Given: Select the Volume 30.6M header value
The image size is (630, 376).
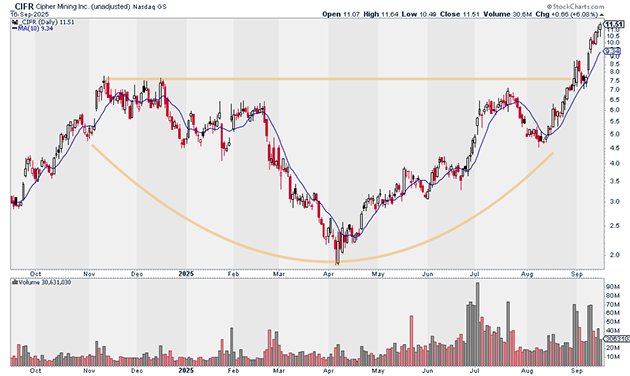Looking at the screenshot, I should (507, 14).
